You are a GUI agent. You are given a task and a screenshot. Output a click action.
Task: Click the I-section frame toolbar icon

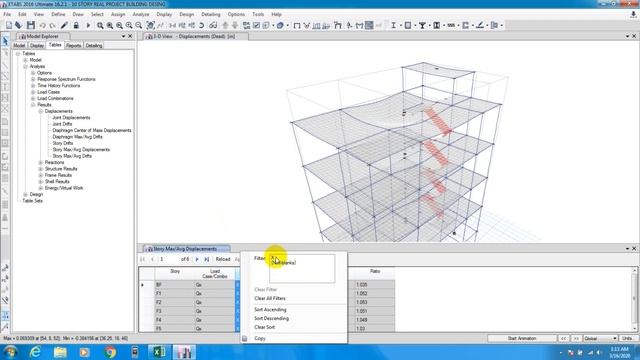point(393,25)
